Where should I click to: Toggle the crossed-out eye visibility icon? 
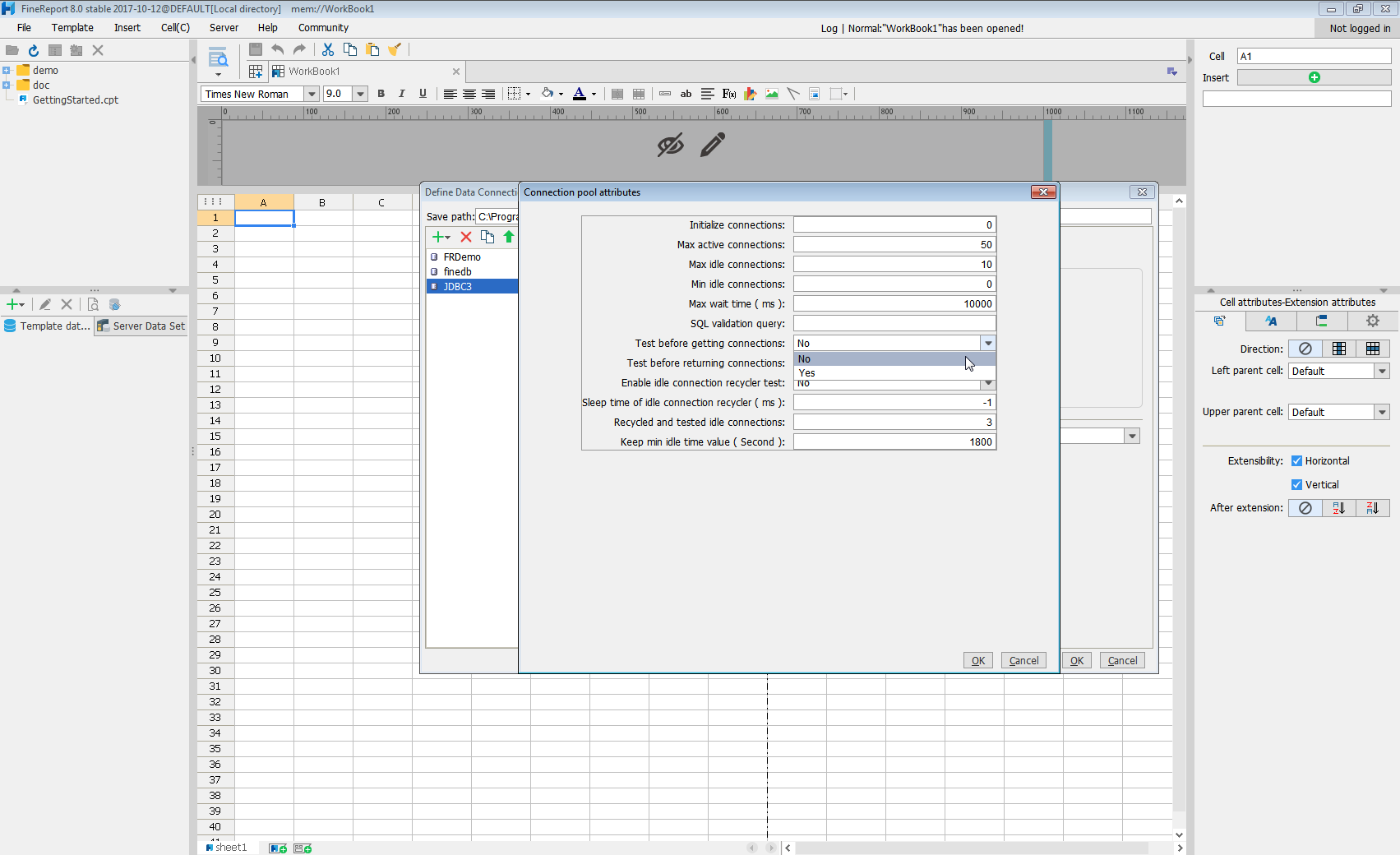pos(670,146)
